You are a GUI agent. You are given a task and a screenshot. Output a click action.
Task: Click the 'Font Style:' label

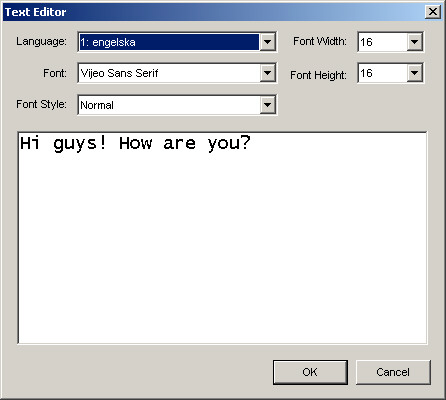[41, 104]
